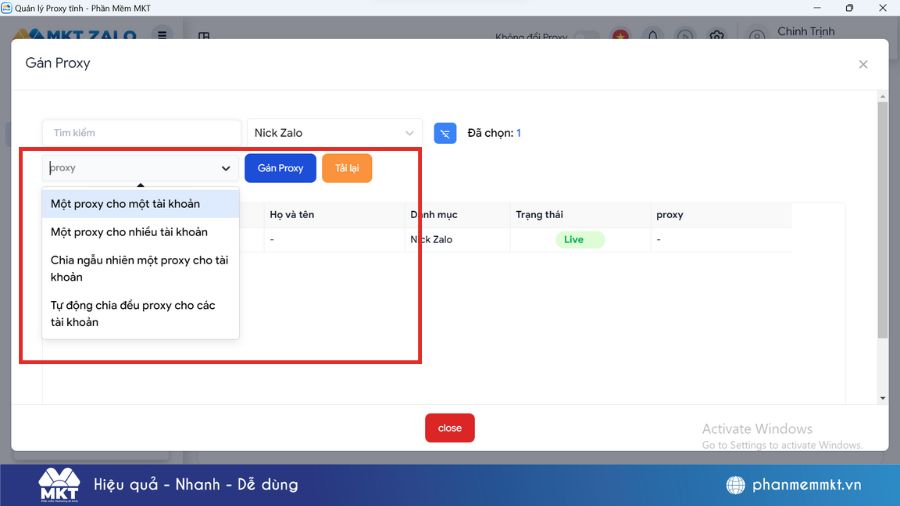Select Chia ngẫu nhiên một proxy option
The image size is (900, 506).
(140, 268)
